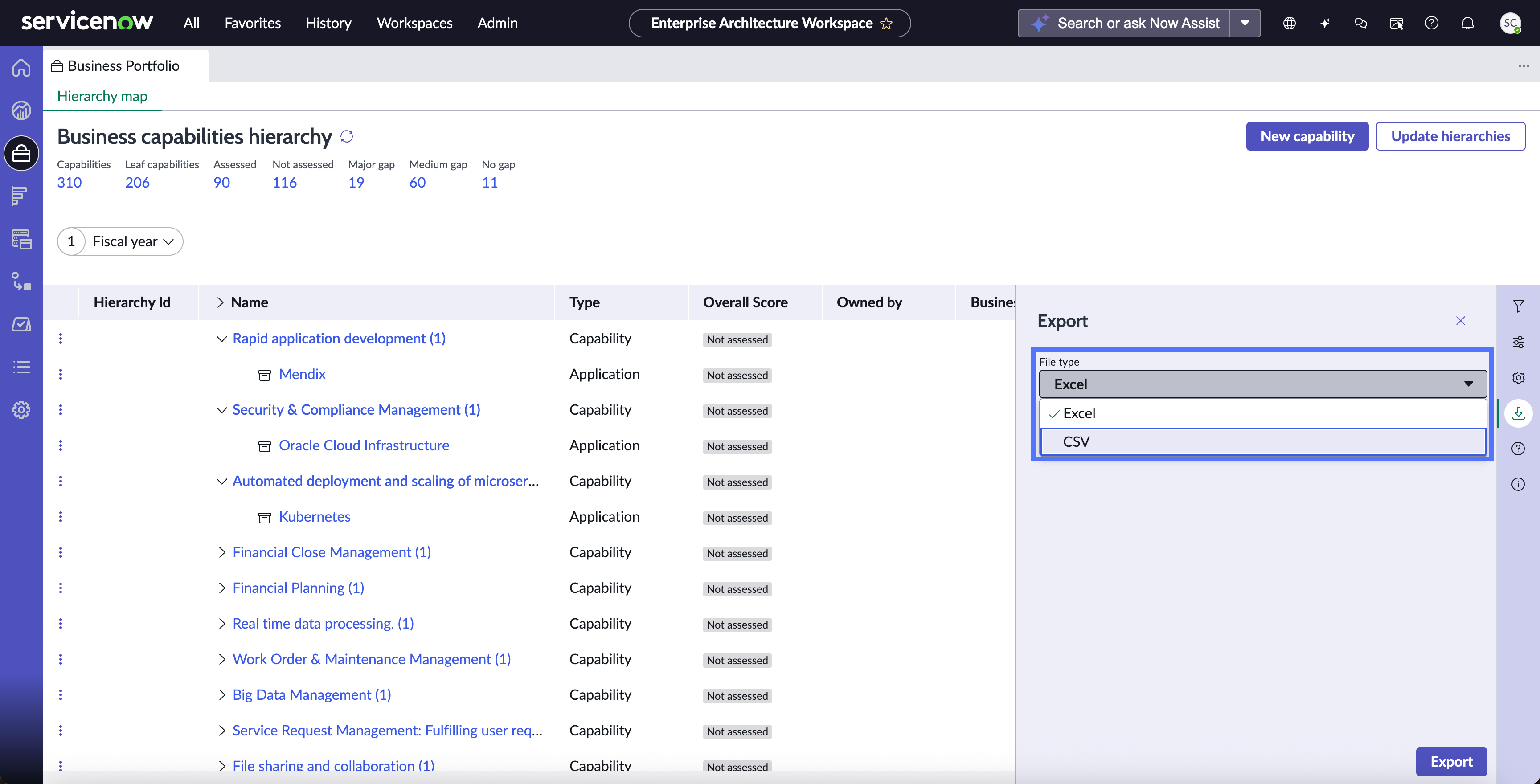Click the Major gap count 19
Image resolution: width=1540 pixels, height=784 pixels.
356,182
